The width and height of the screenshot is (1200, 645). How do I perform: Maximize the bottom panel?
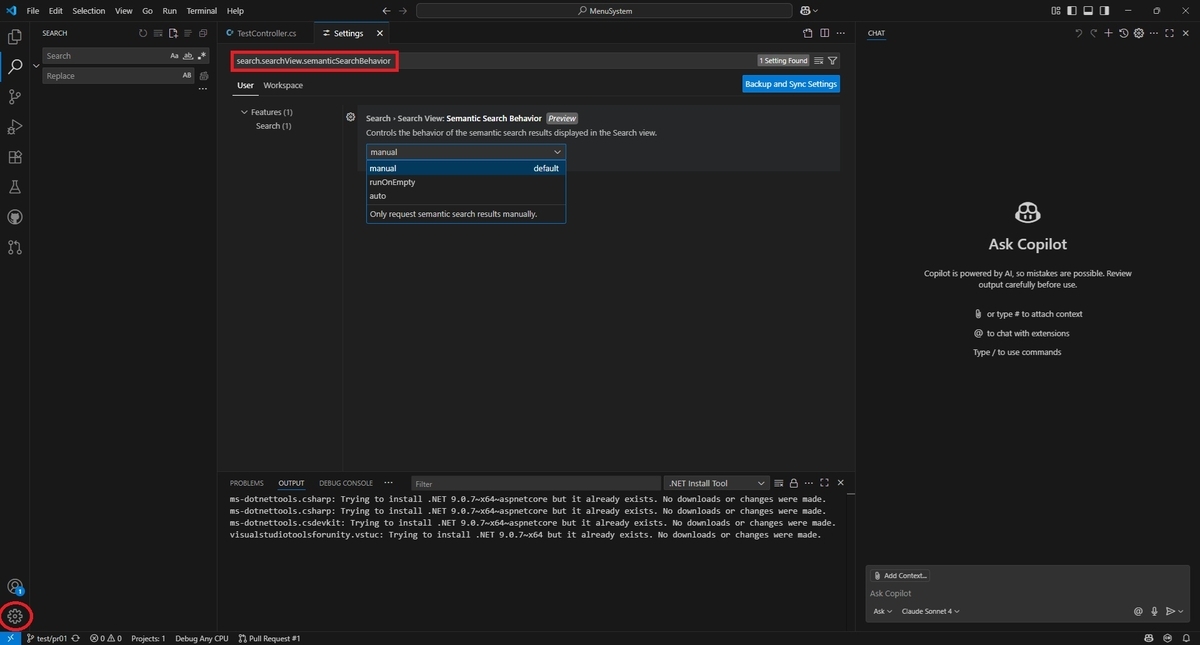pyautogui.click(x=825, y=483)
